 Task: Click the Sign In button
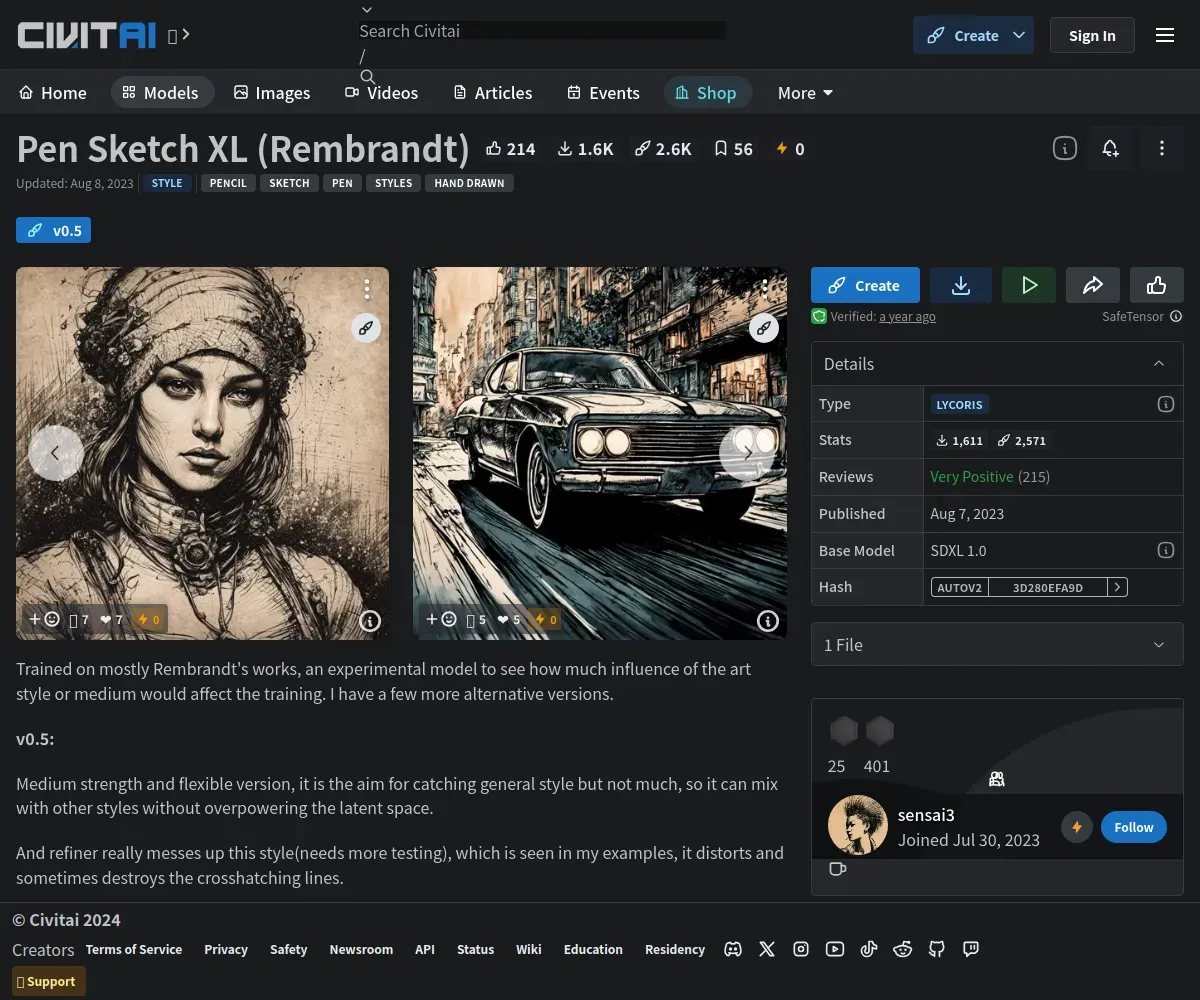click(1092, 35)
